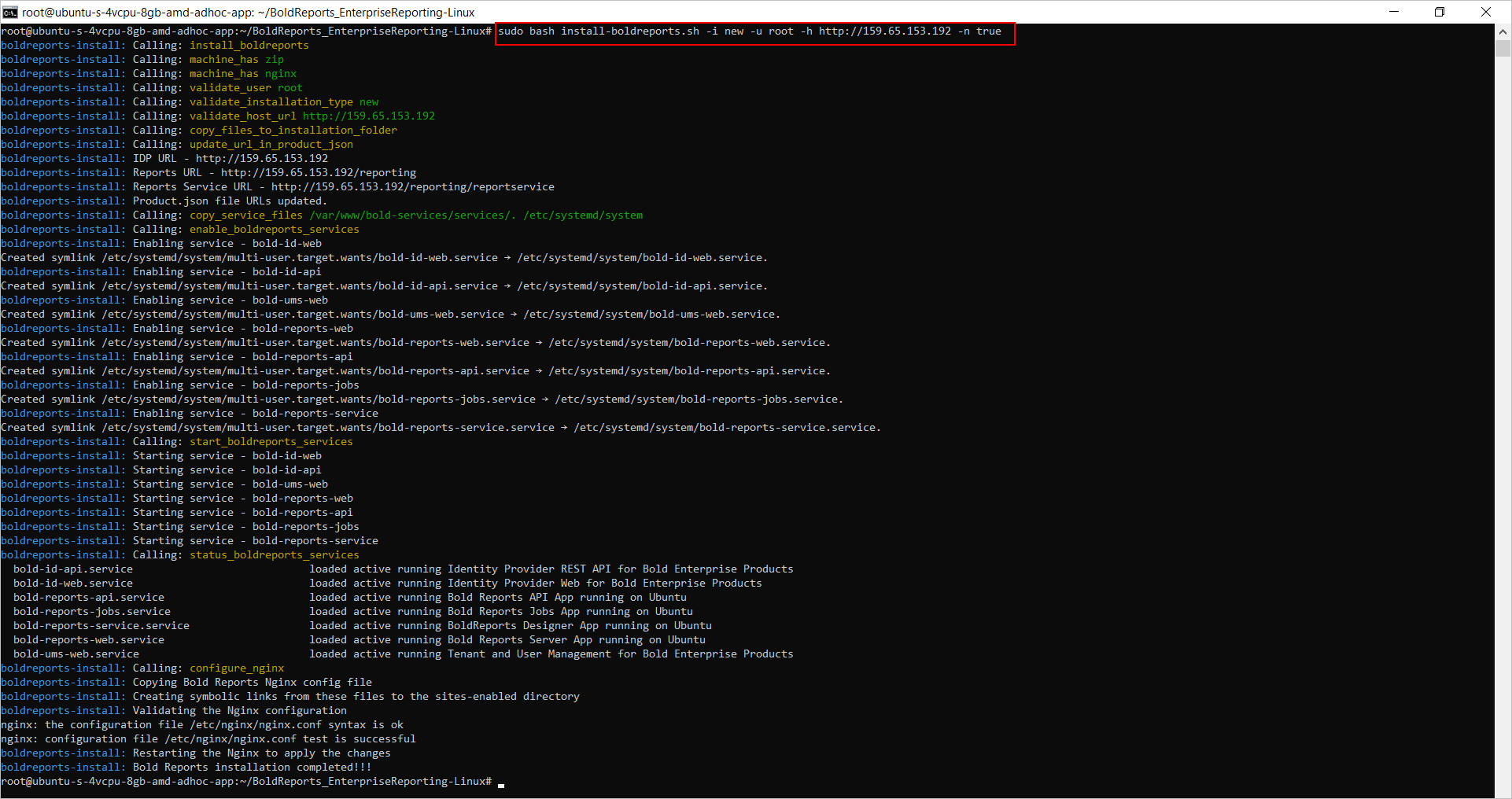
Task: Click 'Starting service - bold-id-api' line
Action: coord(161,470)
